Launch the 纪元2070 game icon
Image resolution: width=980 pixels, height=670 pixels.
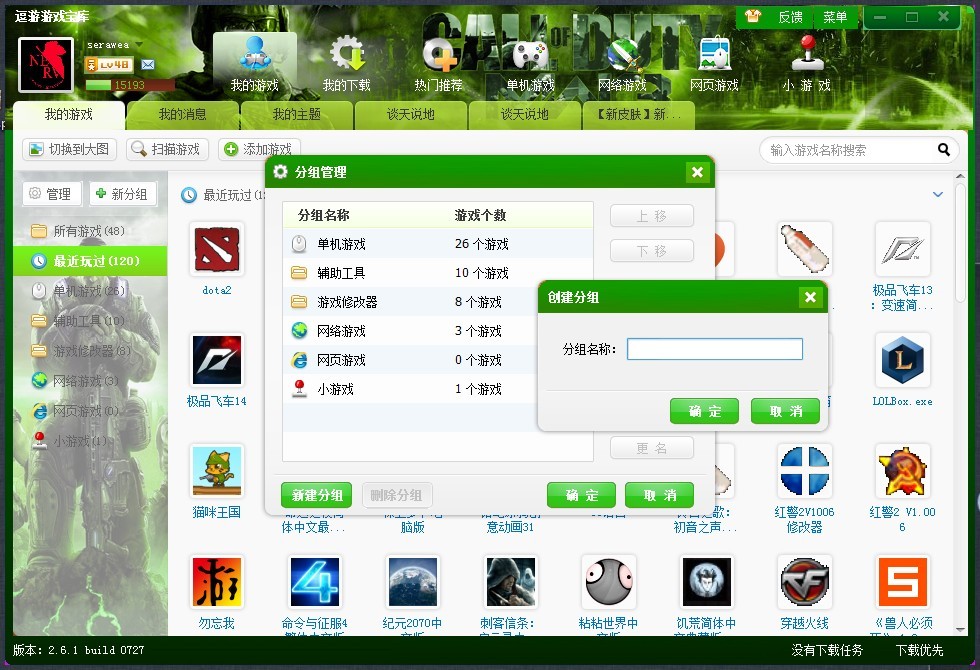pyautogui.click(x=412, y=582)
